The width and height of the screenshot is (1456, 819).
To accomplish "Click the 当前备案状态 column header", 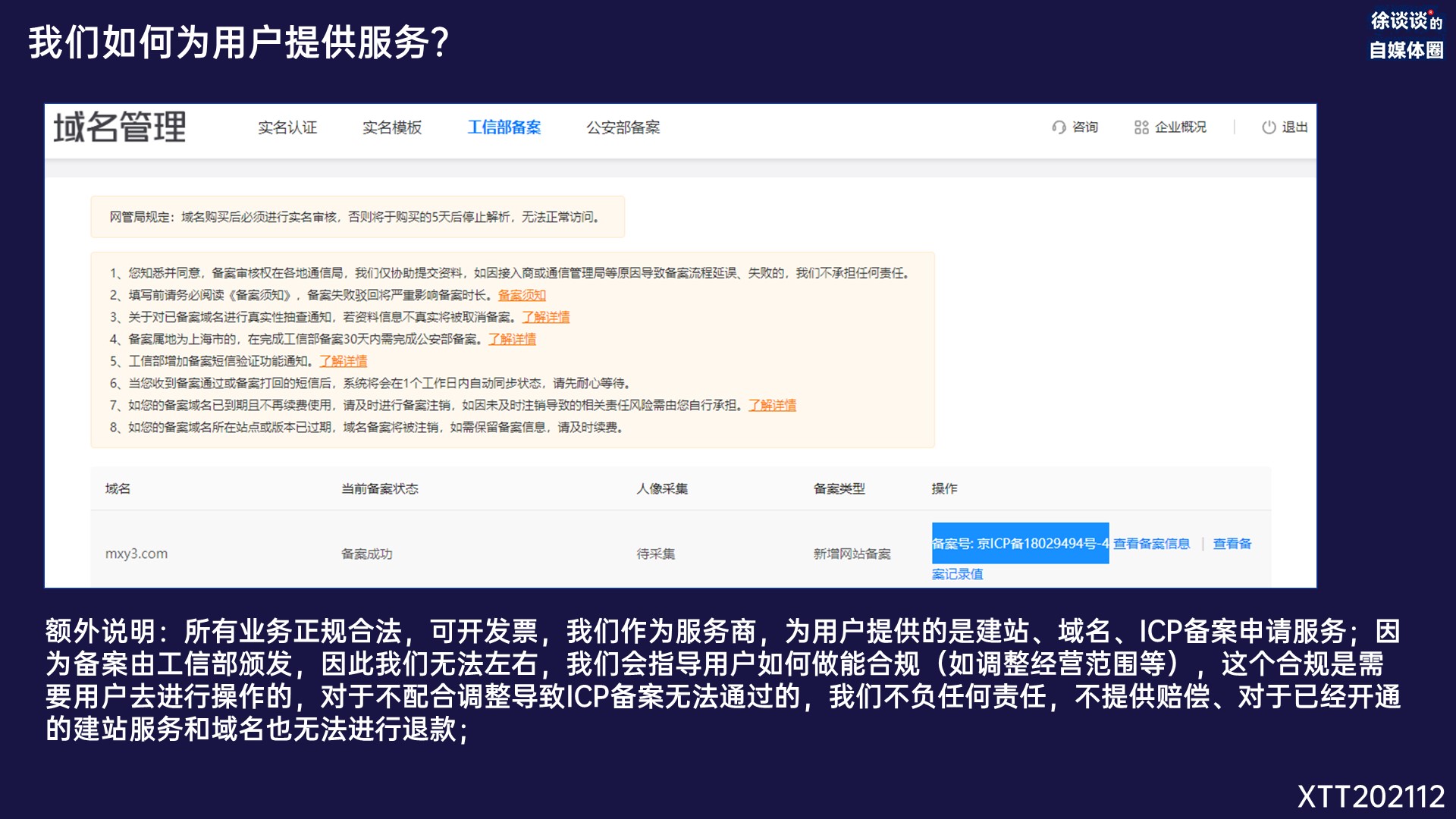I will (380, 489).
